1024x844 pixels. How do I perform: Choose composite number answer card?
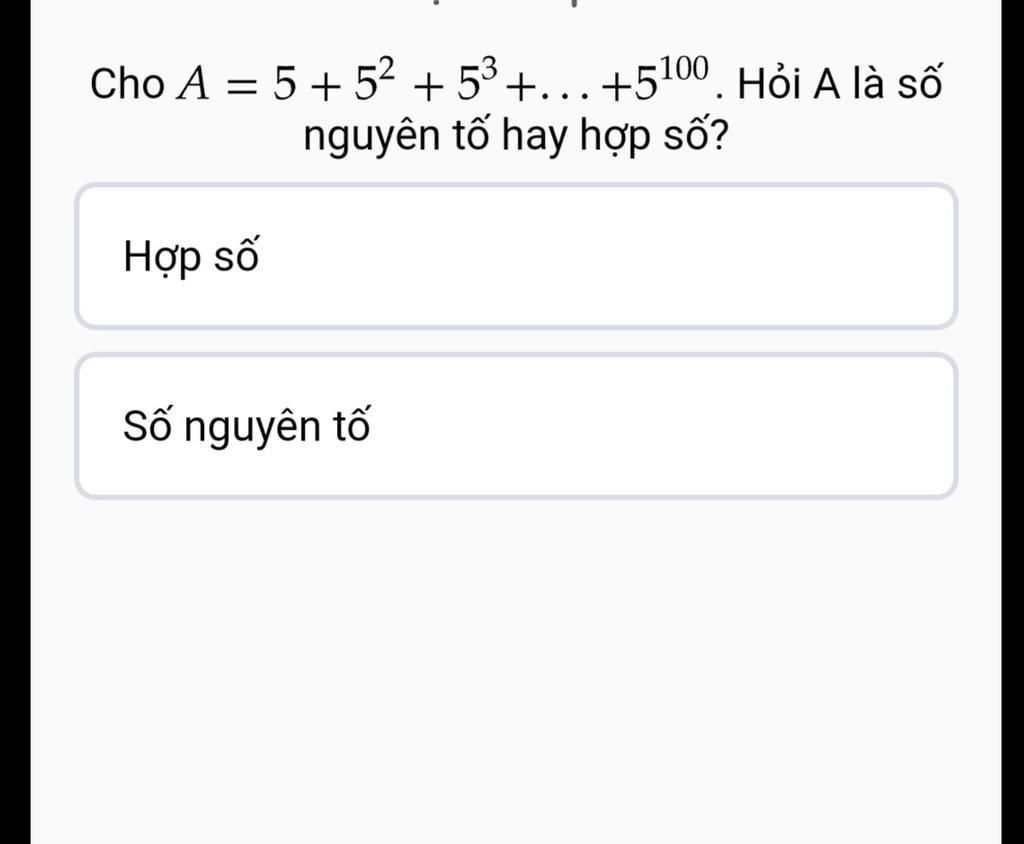click(516, 256)
